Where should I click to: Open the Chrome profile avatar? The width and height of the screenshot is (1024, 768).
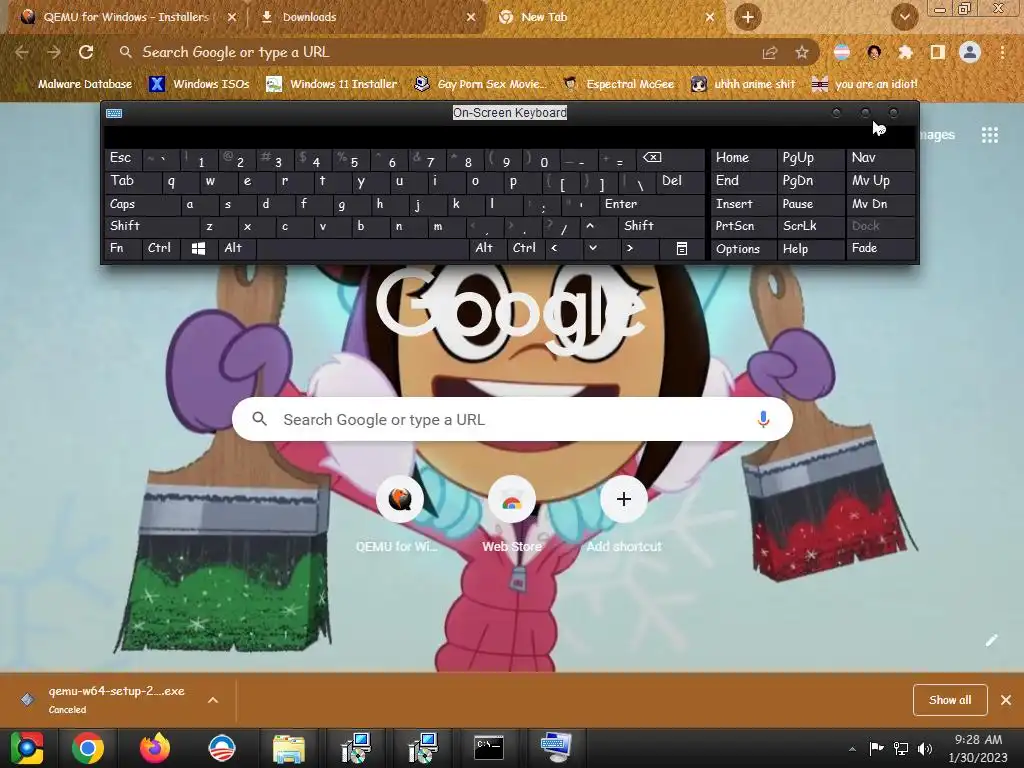970,52
